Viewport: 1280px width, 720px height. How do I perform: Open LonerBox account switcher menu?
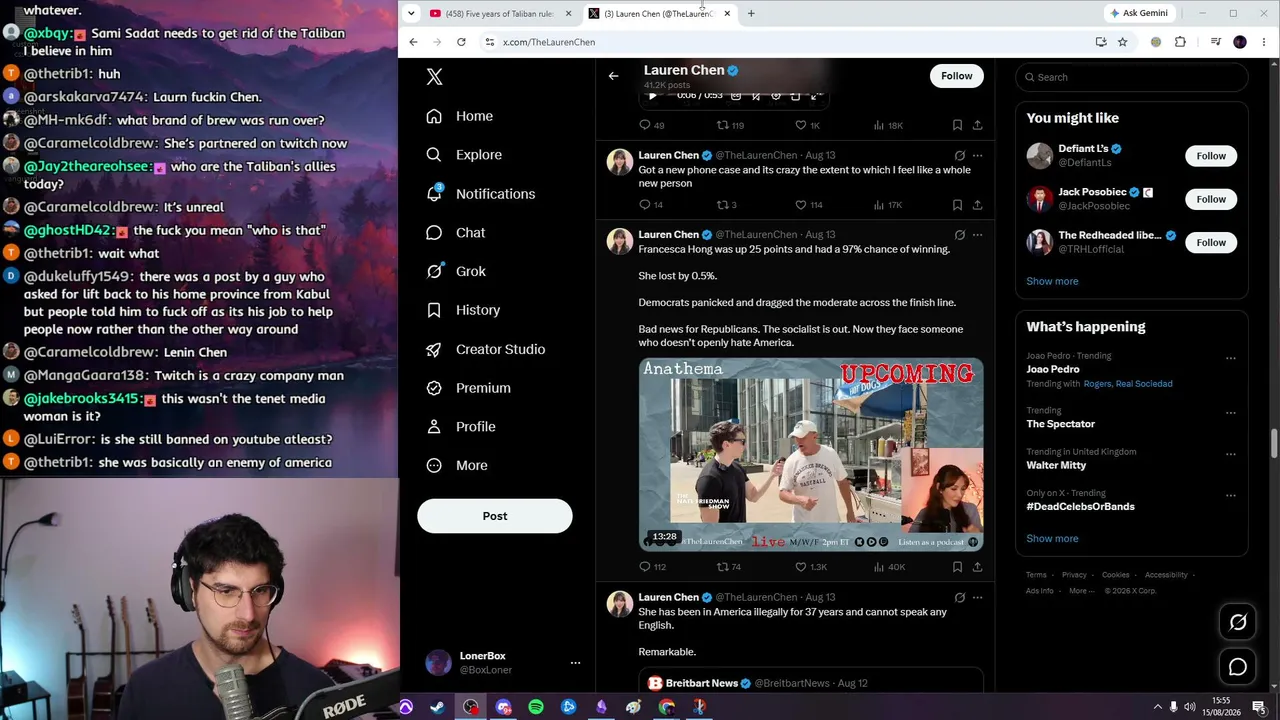575,663
